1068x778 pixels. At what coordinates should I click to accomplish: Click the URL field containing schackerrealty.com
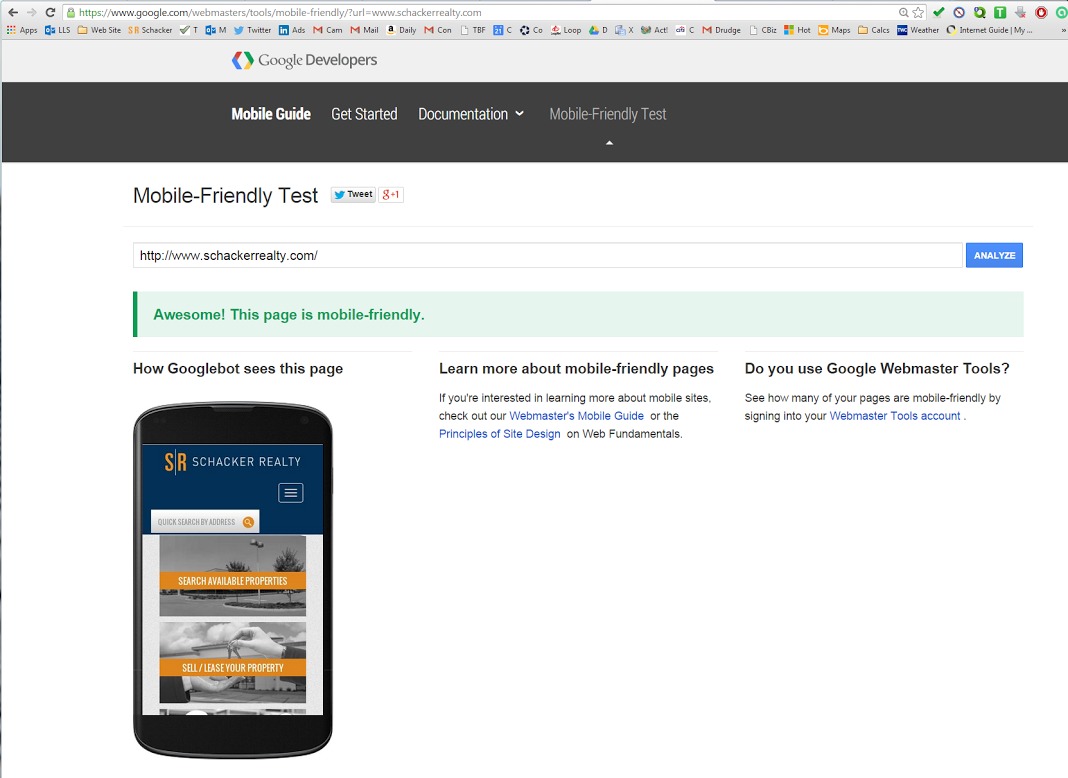[x=548, y=255]
